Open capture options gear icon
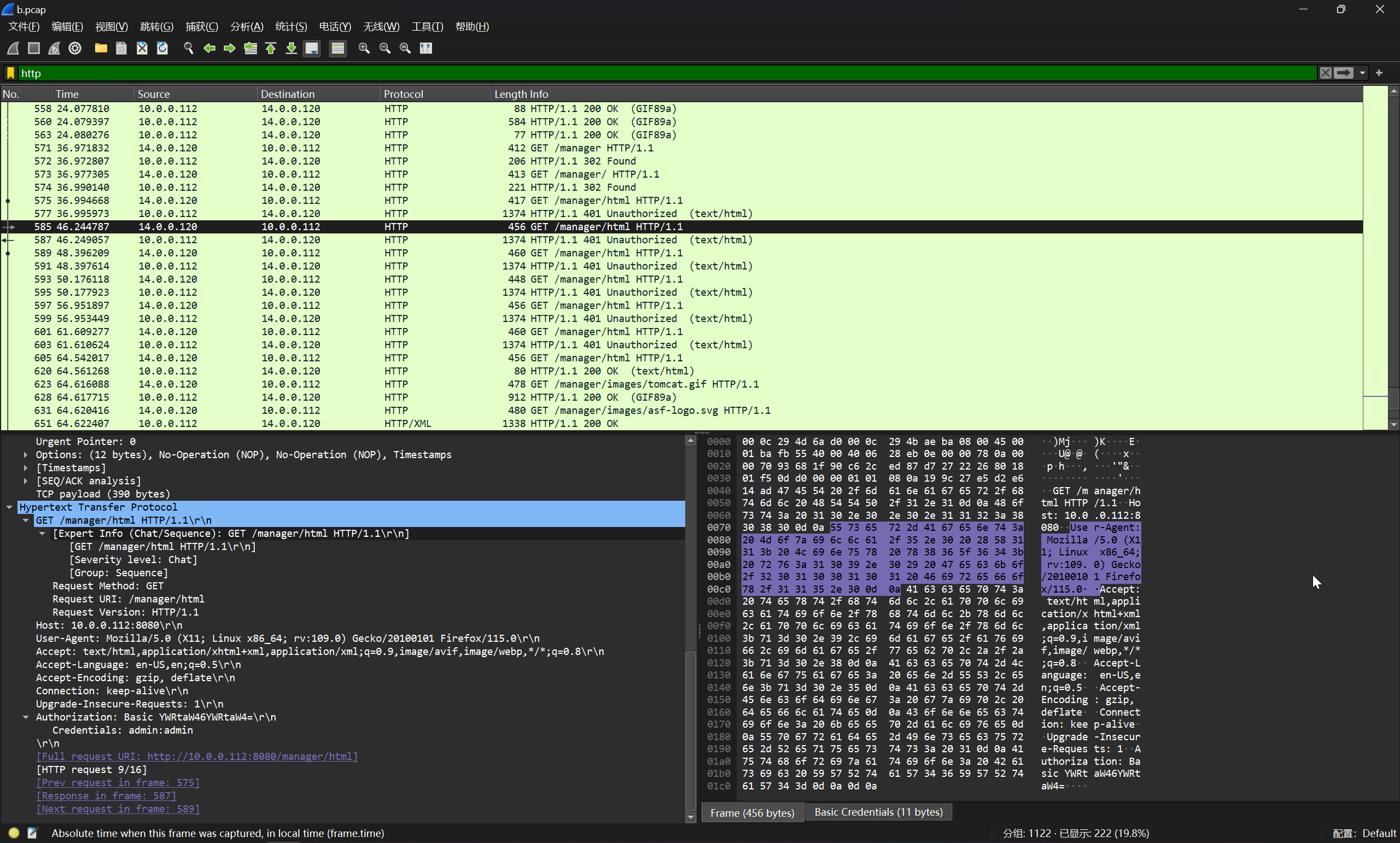This screenshot has width=1400, height=843. click(x=74, y=48)
